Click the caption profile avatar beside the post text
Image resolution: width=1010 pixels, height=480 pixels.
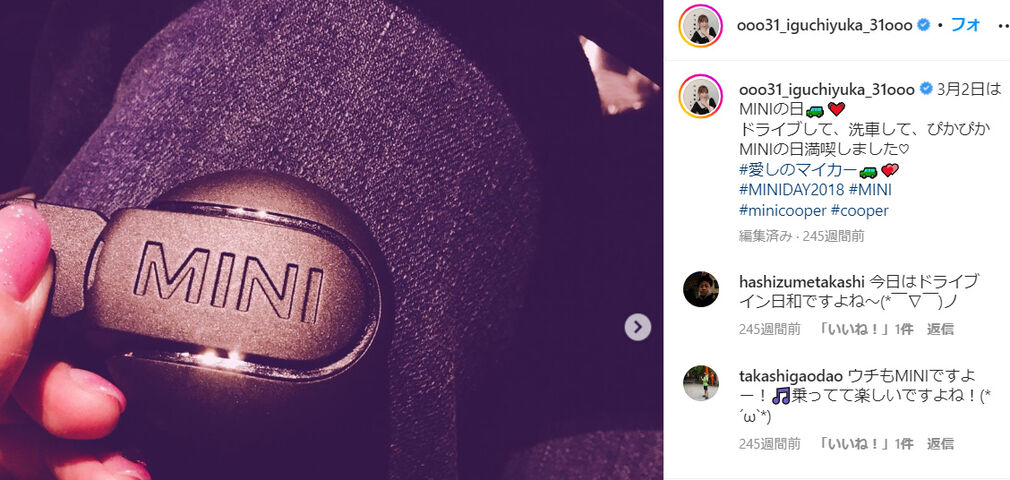701,96
